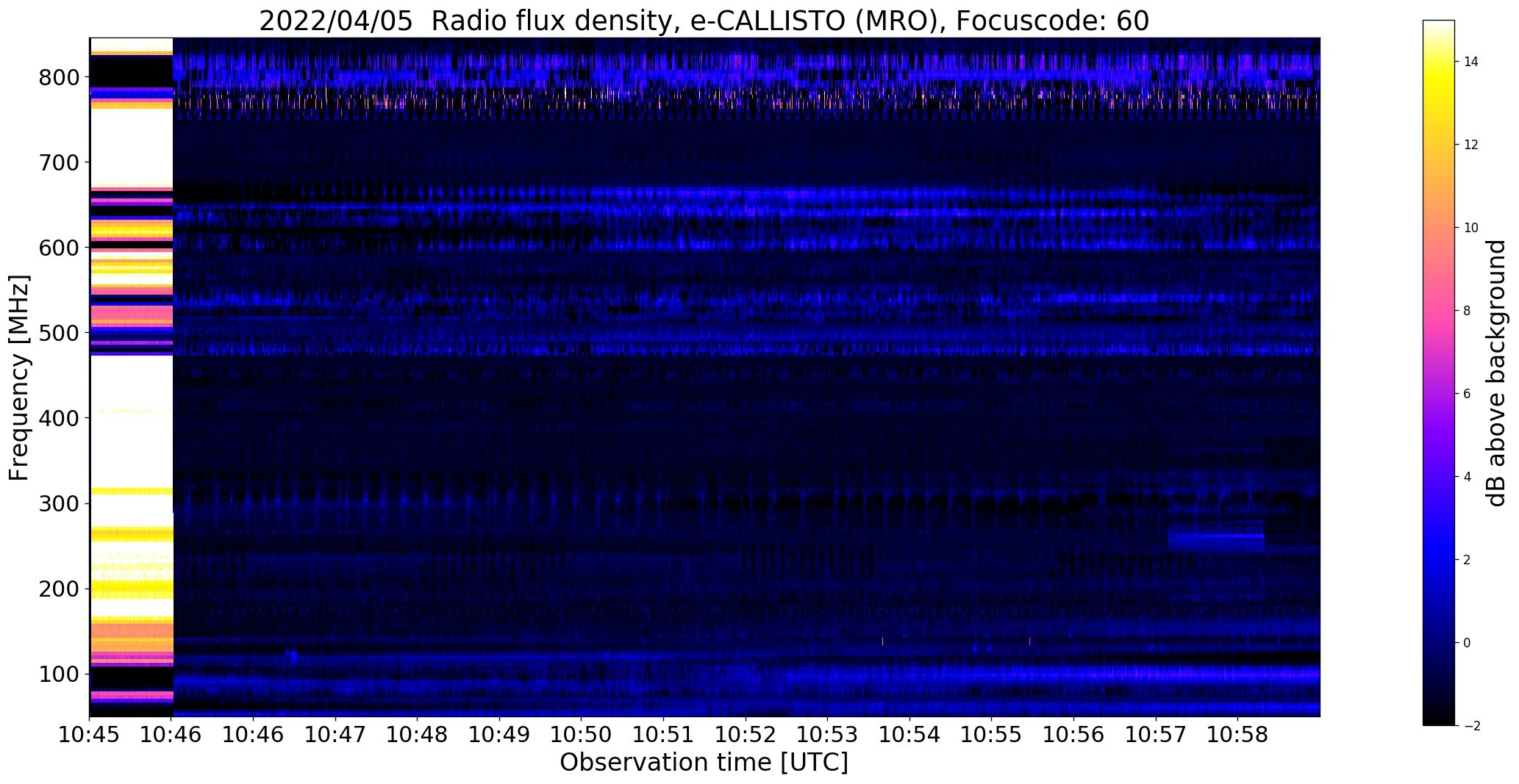Viewport: 1519px width, 784px height.
Task: Click the bright saturated band at the spectrogram start
Action: point(131,377)
